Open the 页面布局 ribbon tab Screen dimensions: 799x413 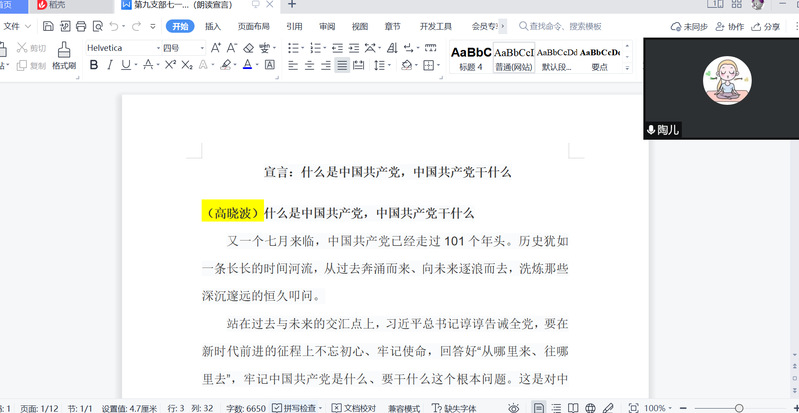(253, 27)
